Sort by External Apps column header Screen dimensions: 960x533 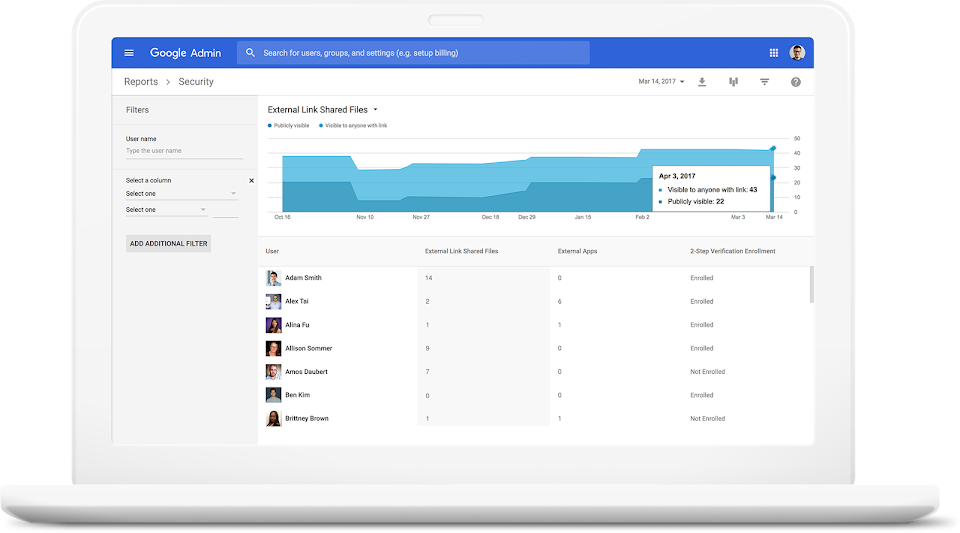[x=577, y=251]
